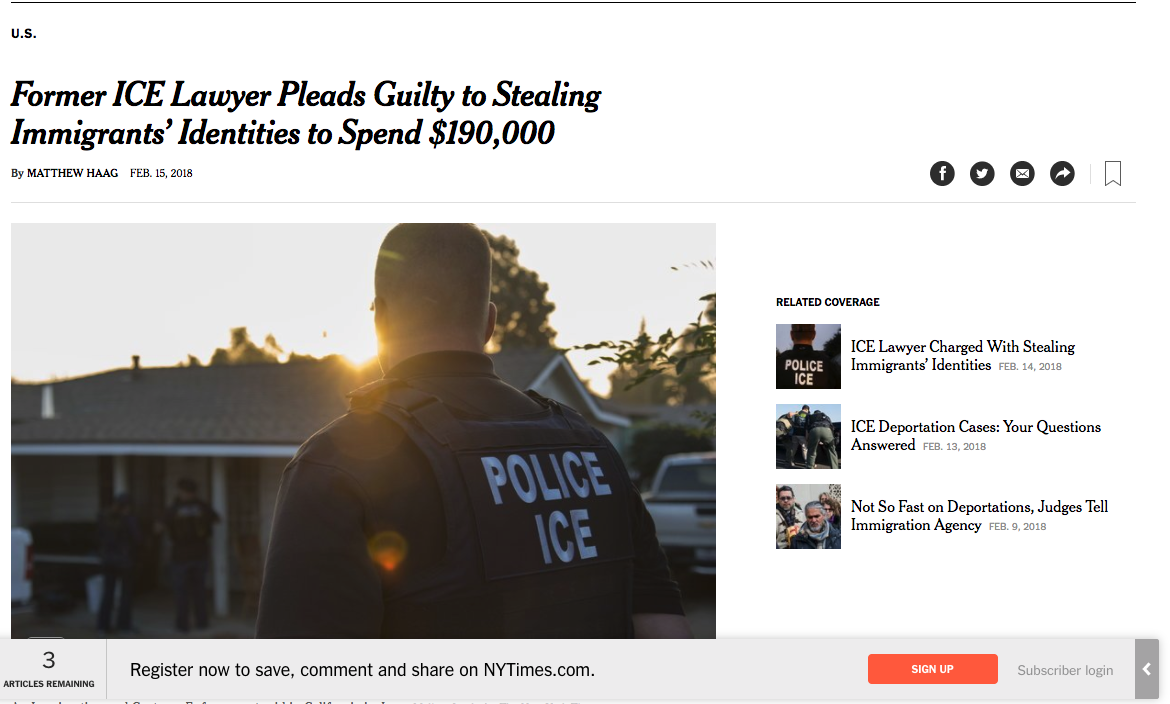Viewport: 1170px width, 704px height.
Task: Click judges story thumbnail with bearded man
Action: tap(808, 516)
